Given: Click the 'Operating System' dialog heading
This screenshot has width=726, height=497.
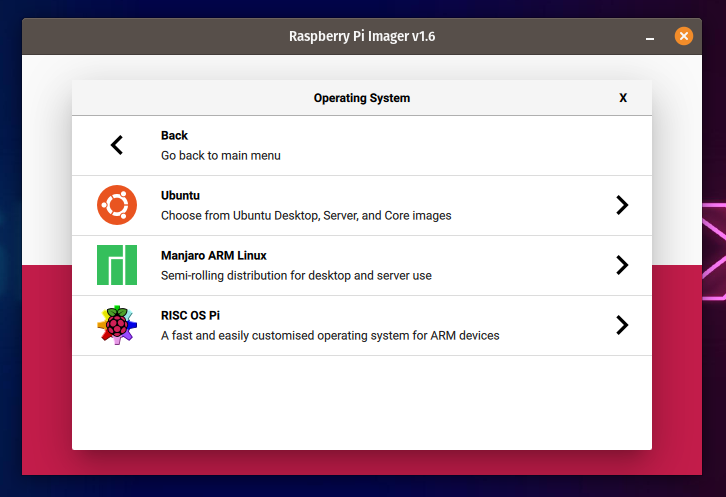Looking at the screenshot, I should (x=362, y=98).
